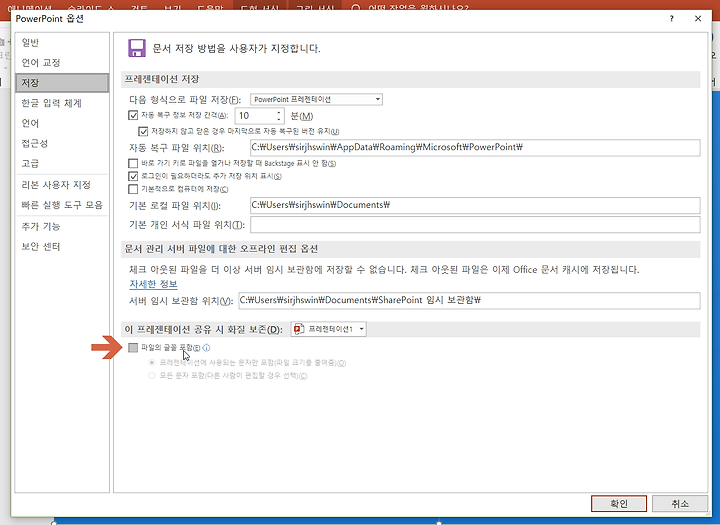
Task: Open the 고급 options category
Action: [x=62, y=164]
